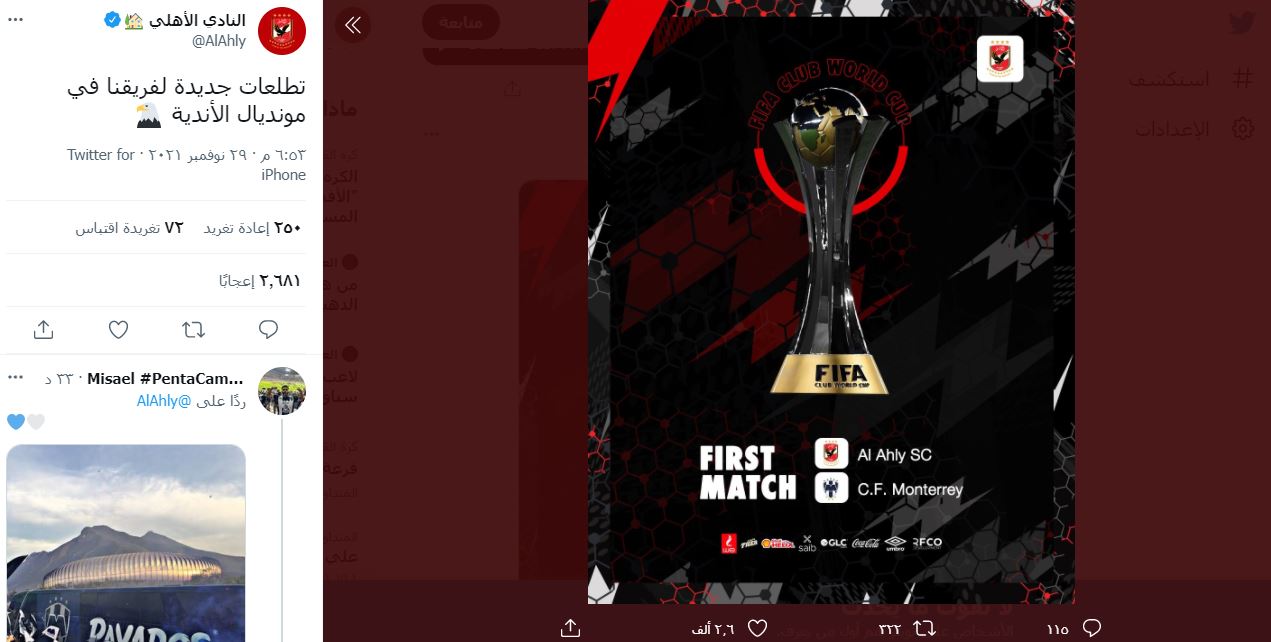Image resolution: width=1271 pixels, height=642 pixels.
Task: Open the stadium image in Misael's reply
Action: (x=126, y=543)
